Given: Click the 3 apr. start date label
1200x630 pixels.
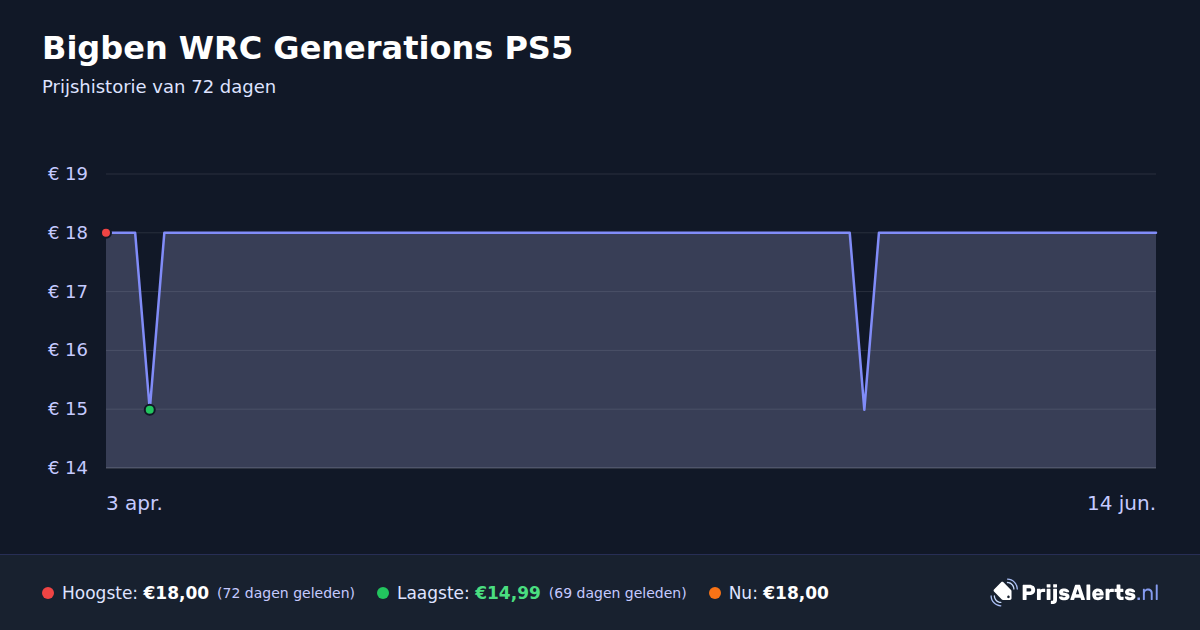Looking at the screenshot, I should point(134,504).
